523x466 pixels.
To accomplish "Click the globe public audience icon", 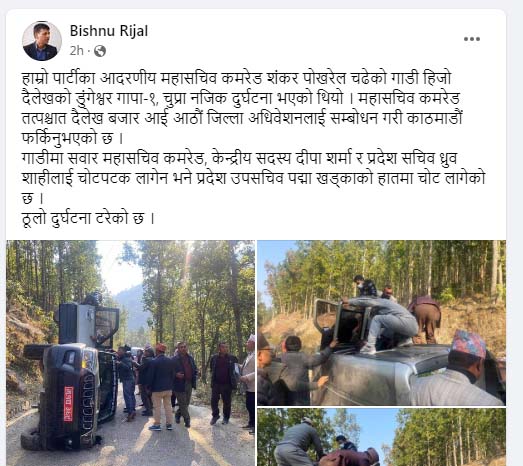I will point(100,51).
